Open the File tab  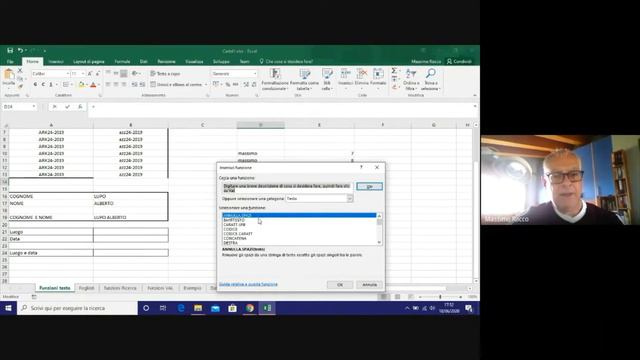pos(10,61)
